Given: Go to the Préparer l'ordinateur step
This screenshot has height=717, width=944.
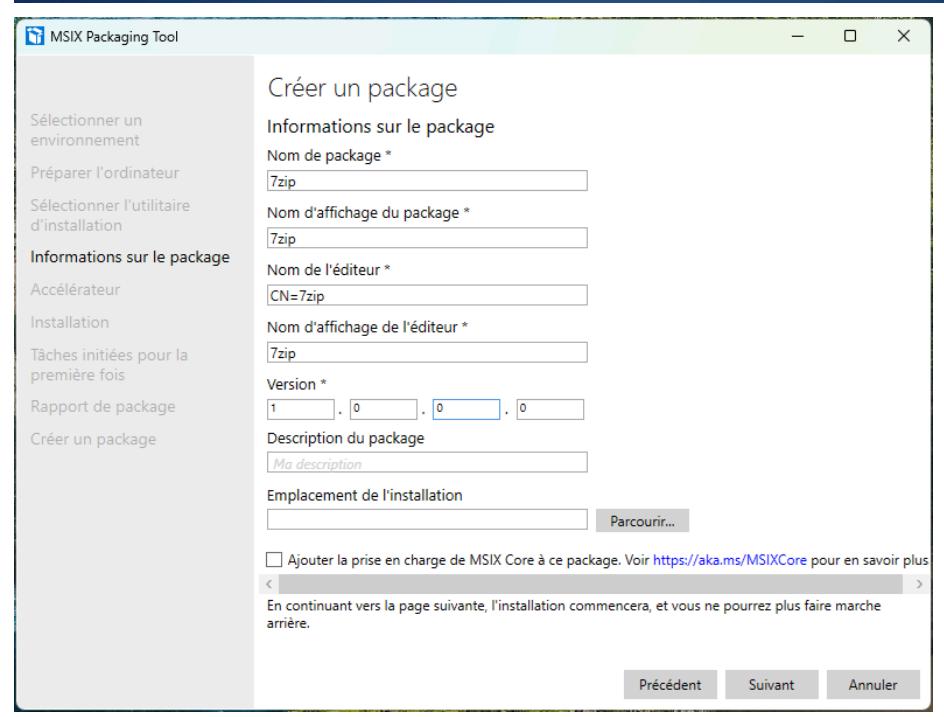Looking at the screenshot, I should (105, 173).
